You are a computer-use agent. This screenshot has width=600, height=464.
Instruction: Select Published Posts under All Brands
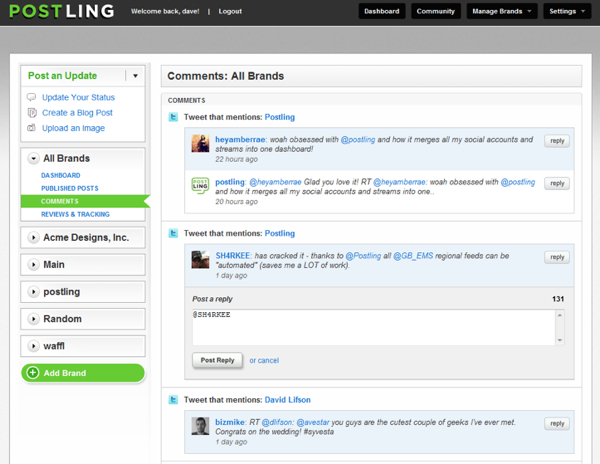[x=69, y=188]
